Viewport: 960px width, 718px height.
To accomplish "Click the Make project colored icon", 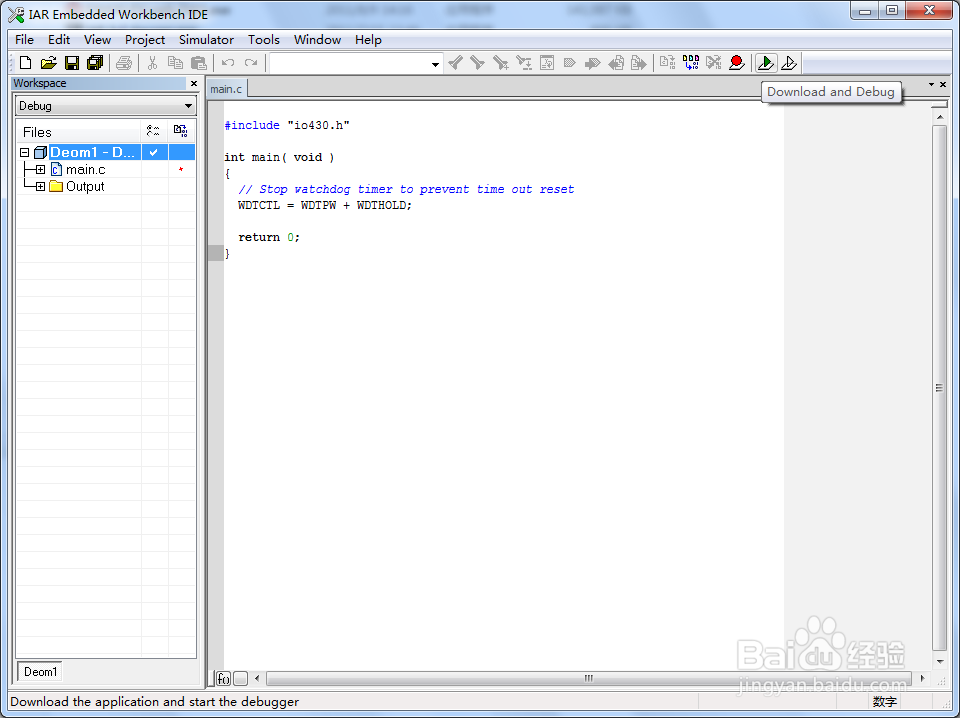I will tap(691, 62).
